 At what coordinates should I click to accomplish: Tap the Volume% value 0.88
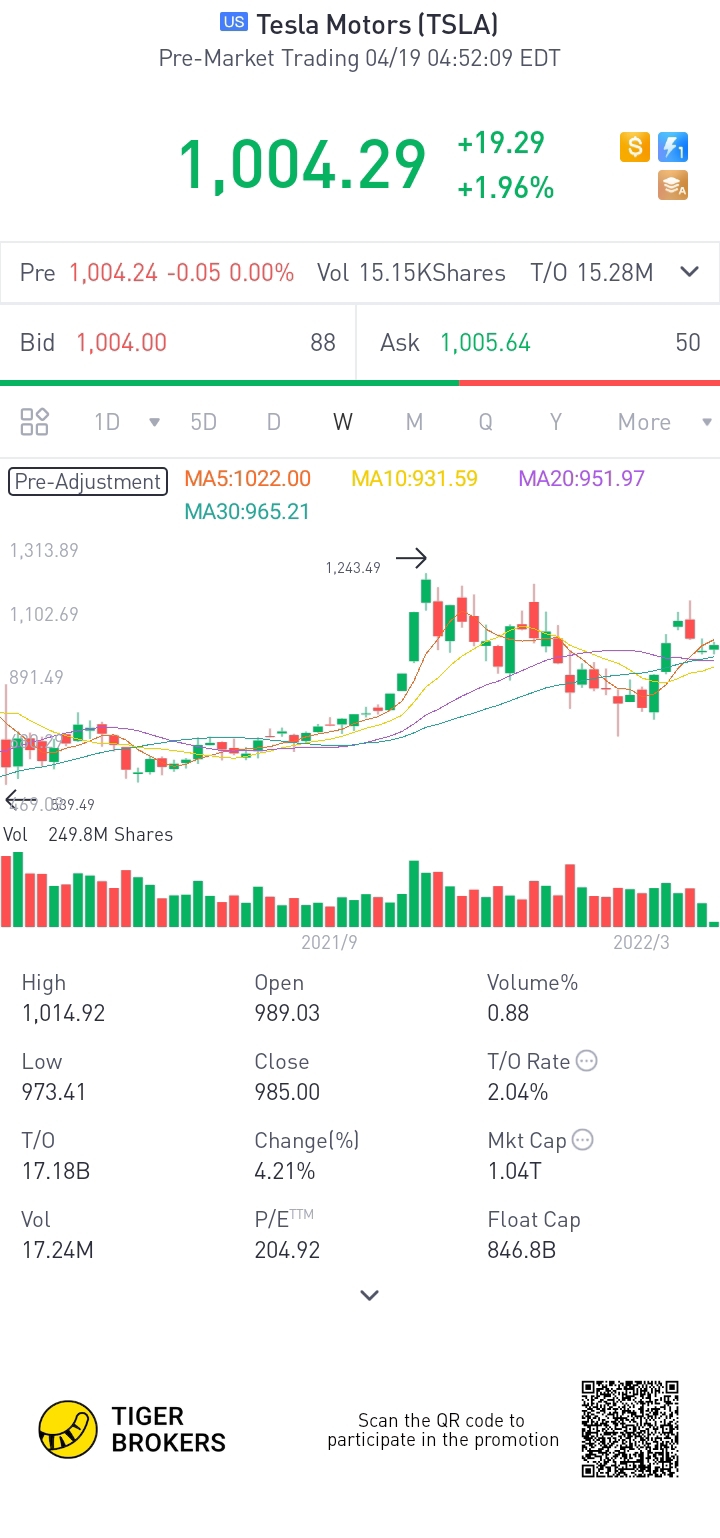(508, 1013)
